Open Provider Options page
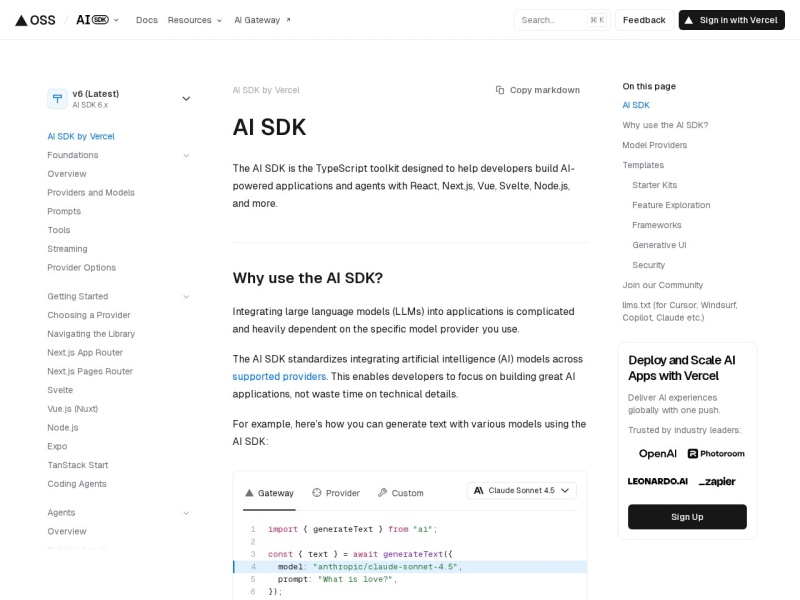This screenshot has width=800, height=600. pyautogui.click(x=82, y=267)
